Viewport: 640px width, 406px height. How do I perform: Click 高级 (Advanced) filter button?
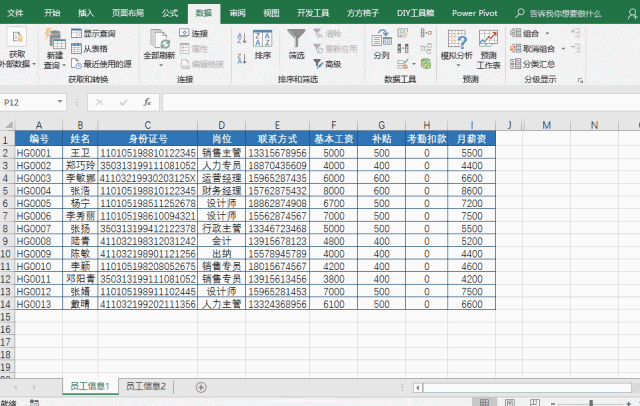pyautogui.click(x=328, y=63)
